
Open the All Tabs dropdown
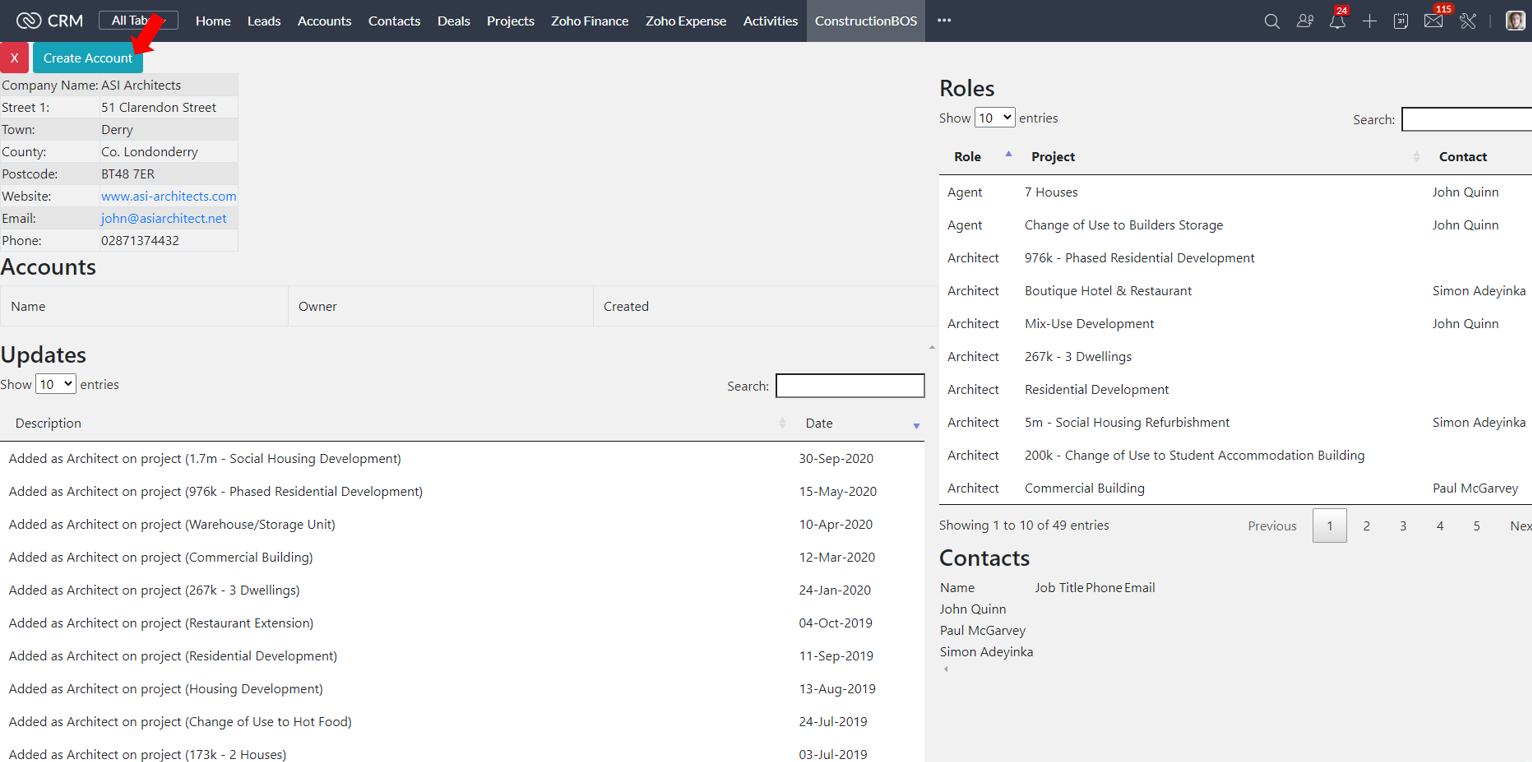pyautogui.click(x=138, y=21)
